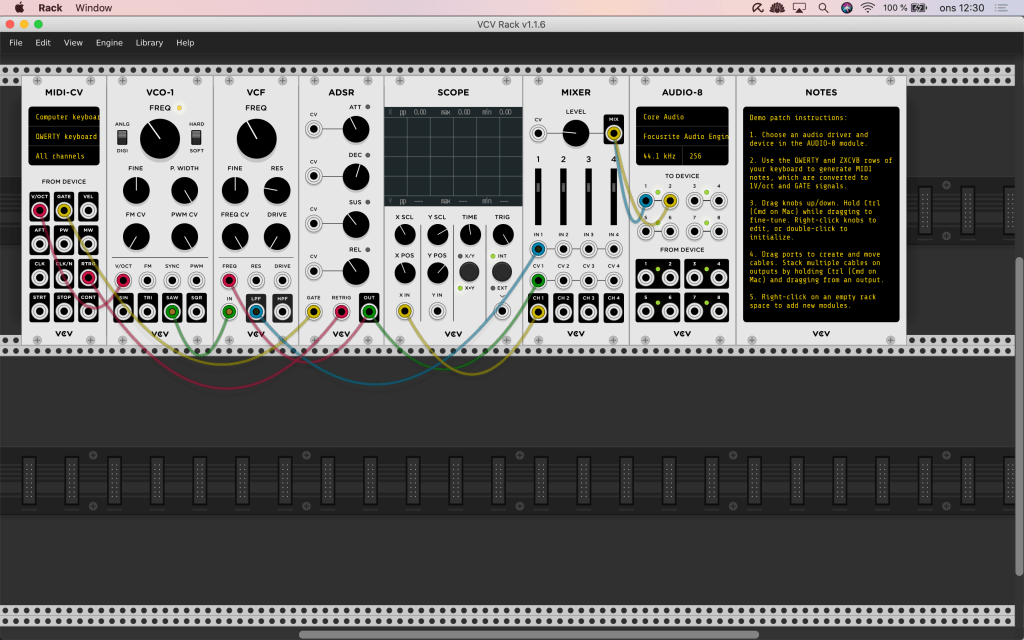Click the MIX output jack on Mixer

pos(613,132)
